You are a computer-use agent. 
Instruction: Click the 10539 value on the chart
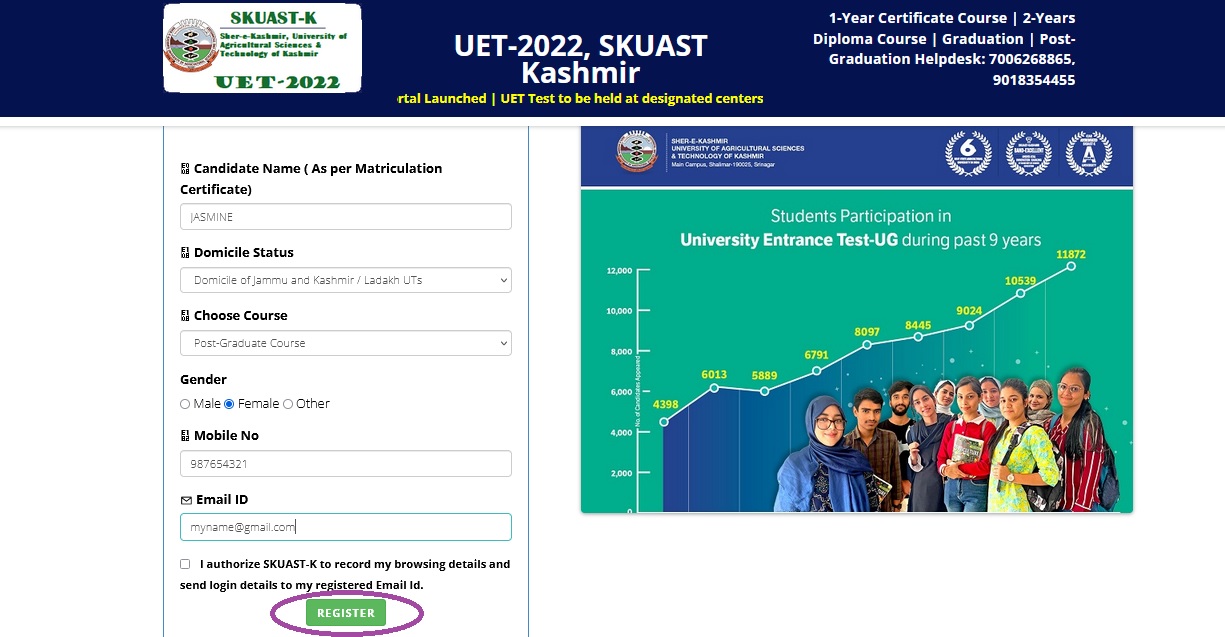(1021, 281)
